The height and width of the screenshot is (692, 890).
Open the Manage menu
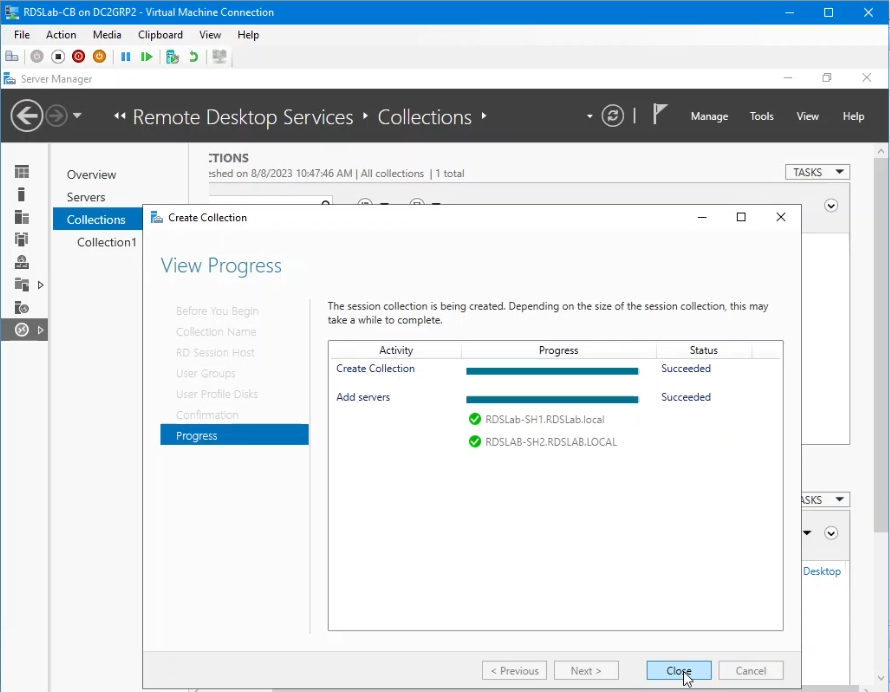[709, 116]
